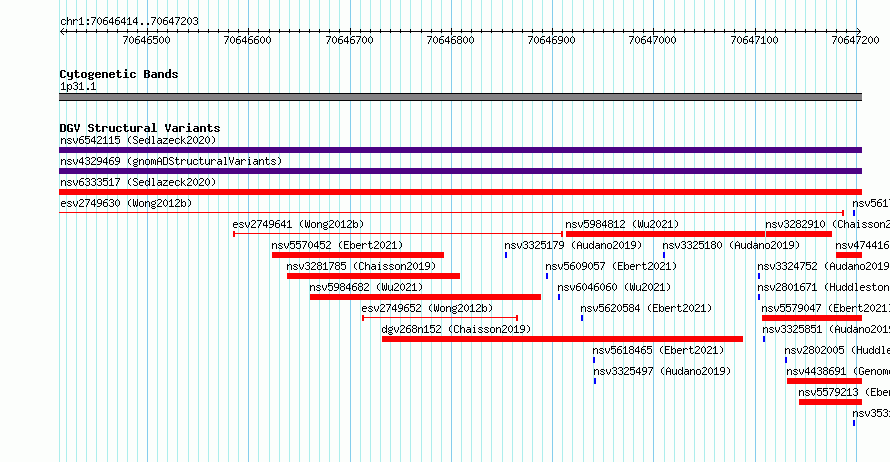Click the nsv4438691 red variant bar
This screenshot has width=890, height=462.
824,381
